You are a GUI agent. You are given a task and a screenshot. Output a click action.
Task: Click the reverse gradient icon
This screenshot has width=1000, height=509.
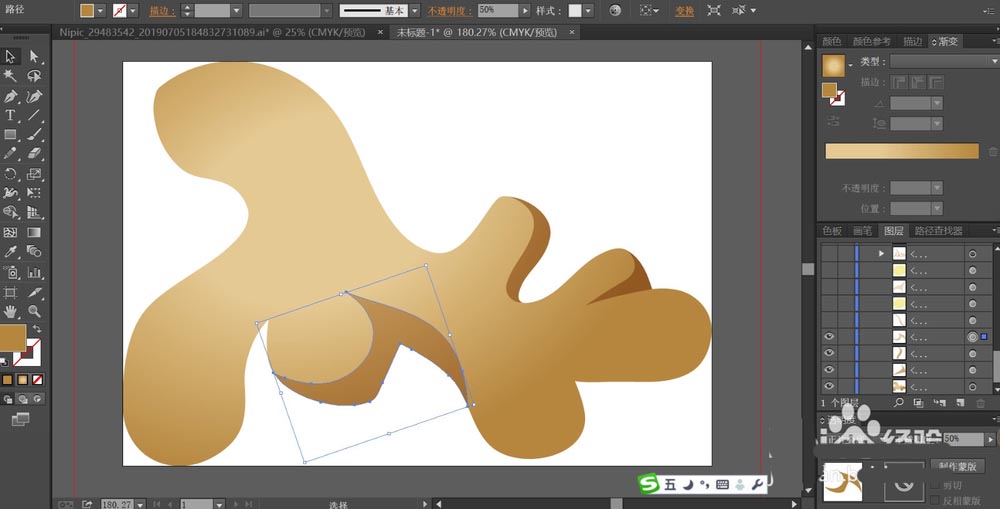click(833, 121)
